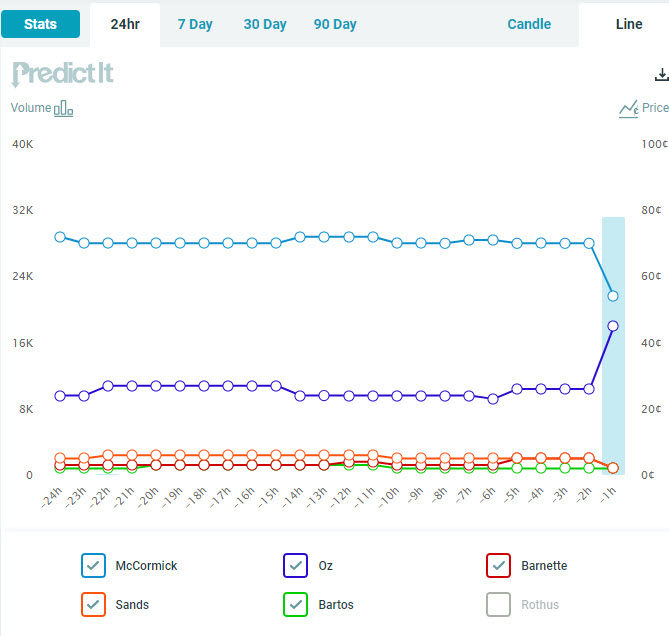Screen dimensions: 669x636
Task: Click the Oz legend label
Action: click(x=326, y=566)
